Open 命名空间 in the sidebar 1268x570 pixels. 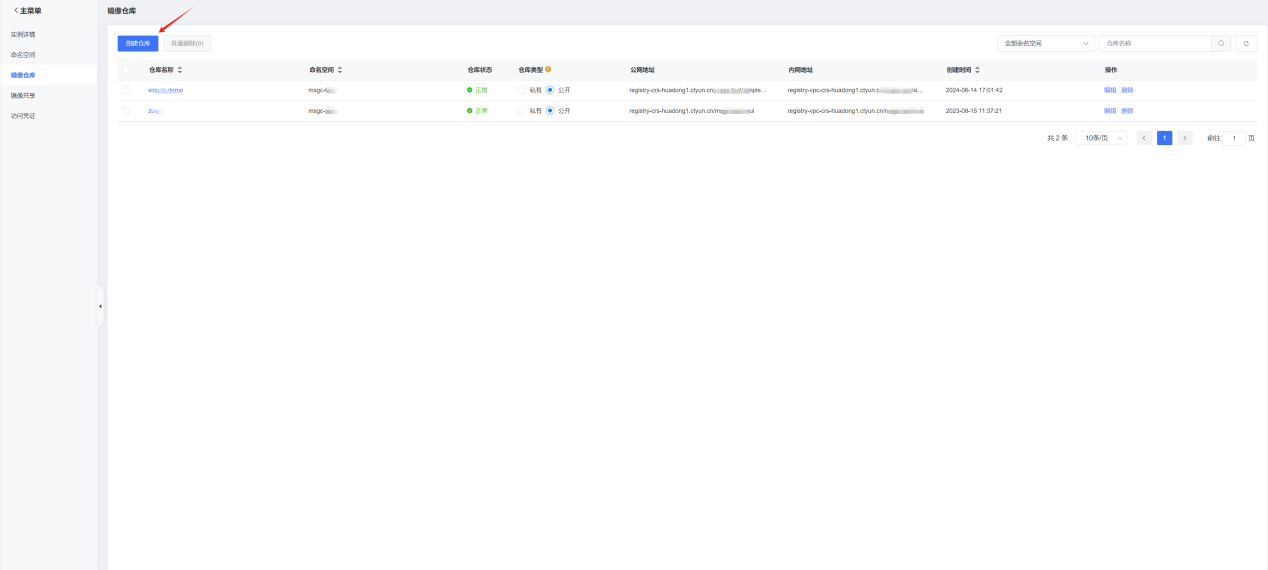[x=23, y=54]
